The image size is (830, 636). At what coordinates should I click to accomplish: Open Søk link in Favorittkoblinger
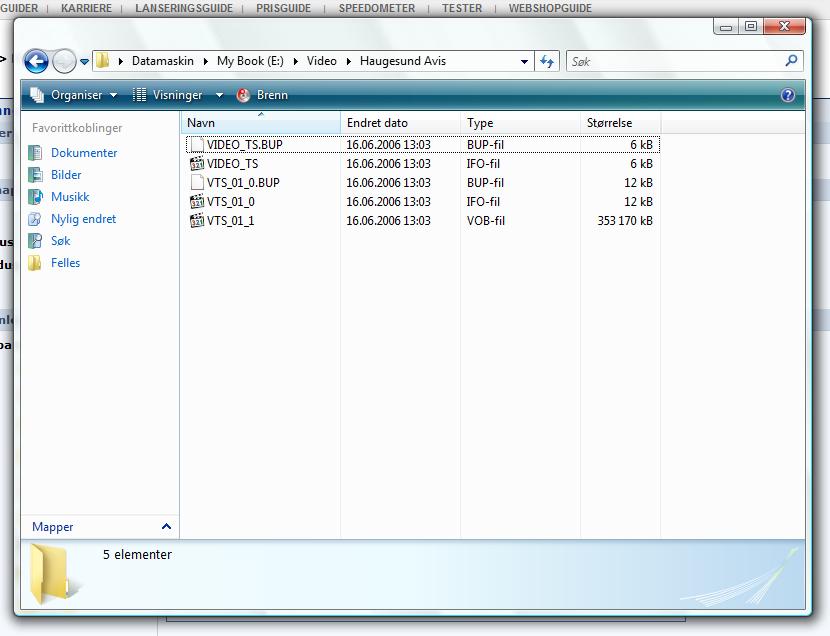point(60,241)
